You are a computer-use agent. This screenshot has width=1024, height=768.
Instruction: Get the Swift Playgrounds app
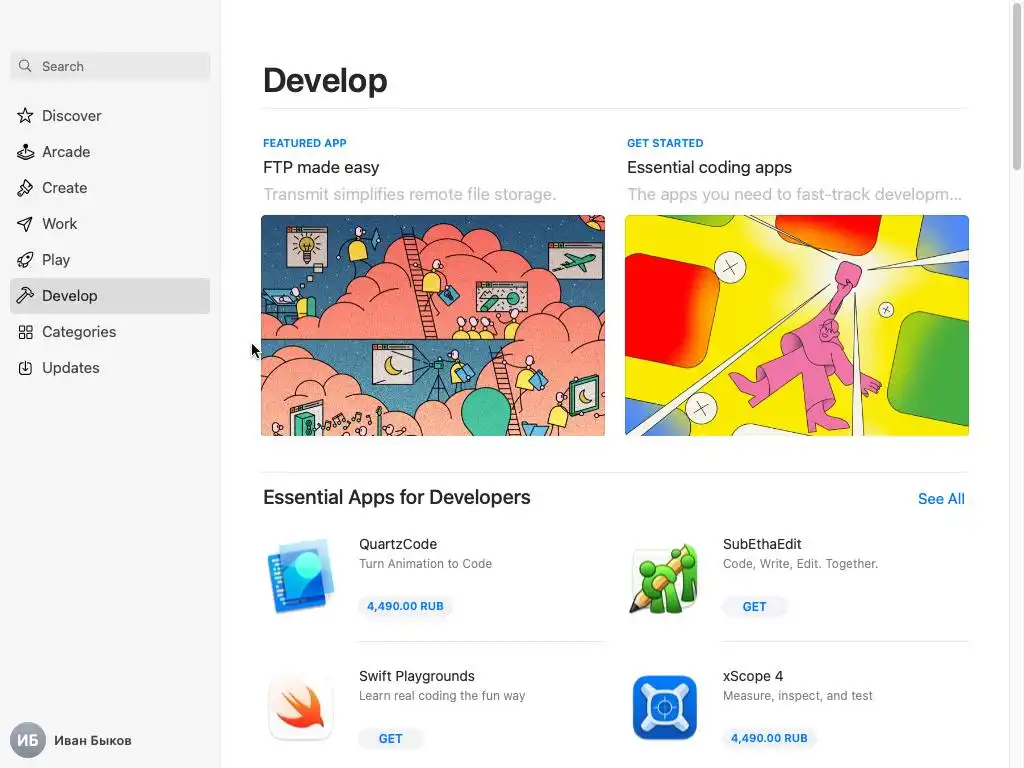coord(391,739)
